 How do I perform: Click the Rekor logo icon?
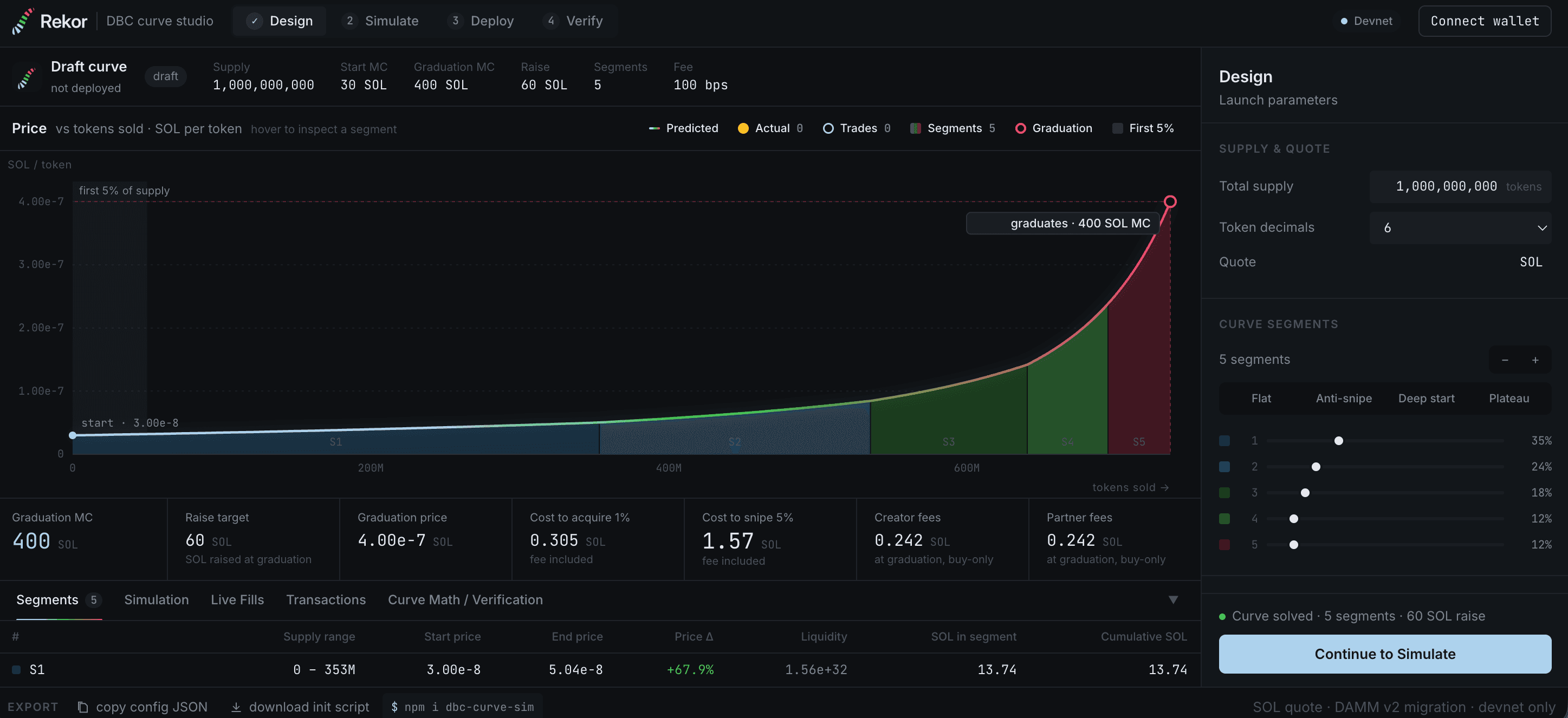(x=23, y=21)
